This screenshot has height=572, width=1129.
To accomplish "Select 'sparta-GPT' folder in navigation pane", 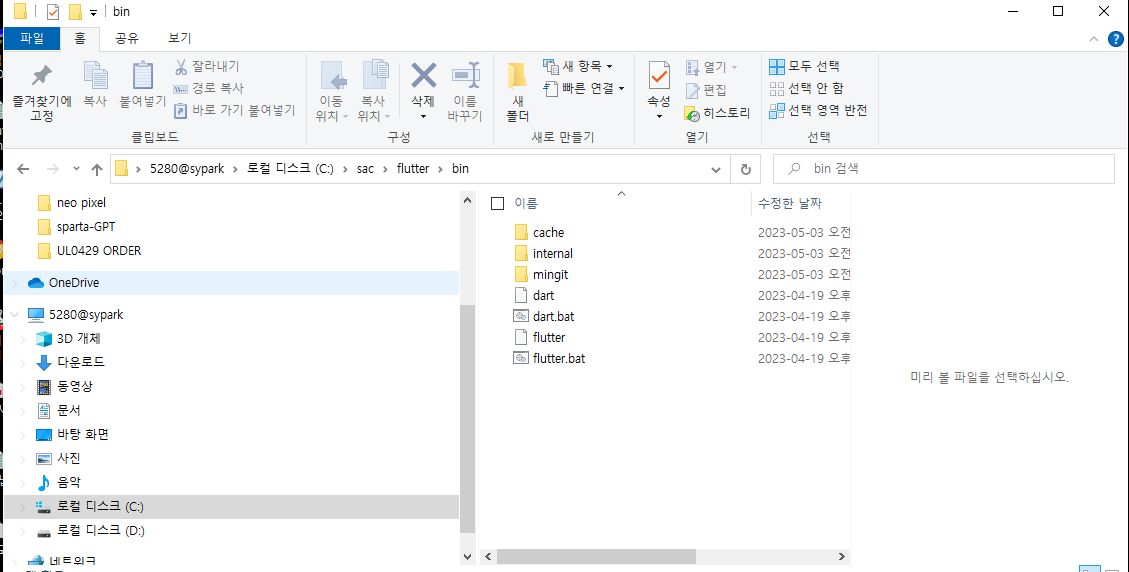I will (86, 227).
